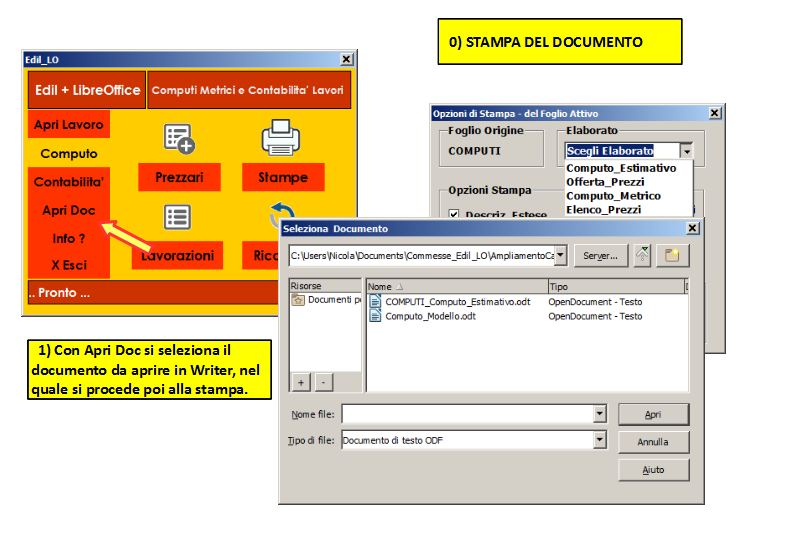Open the Nome file dropdown arrow

(x=599, y=414)
